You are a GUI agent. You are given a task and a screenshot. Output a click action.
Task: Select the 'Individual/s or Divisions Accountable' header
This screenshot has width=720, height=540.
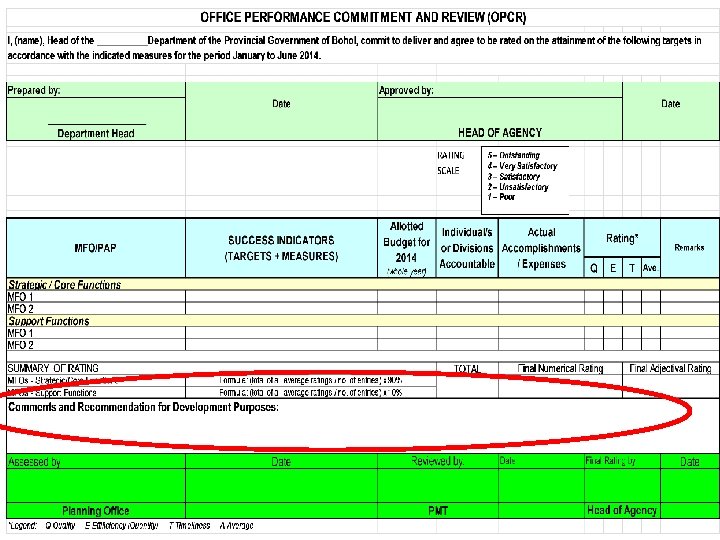click(467, 248)
